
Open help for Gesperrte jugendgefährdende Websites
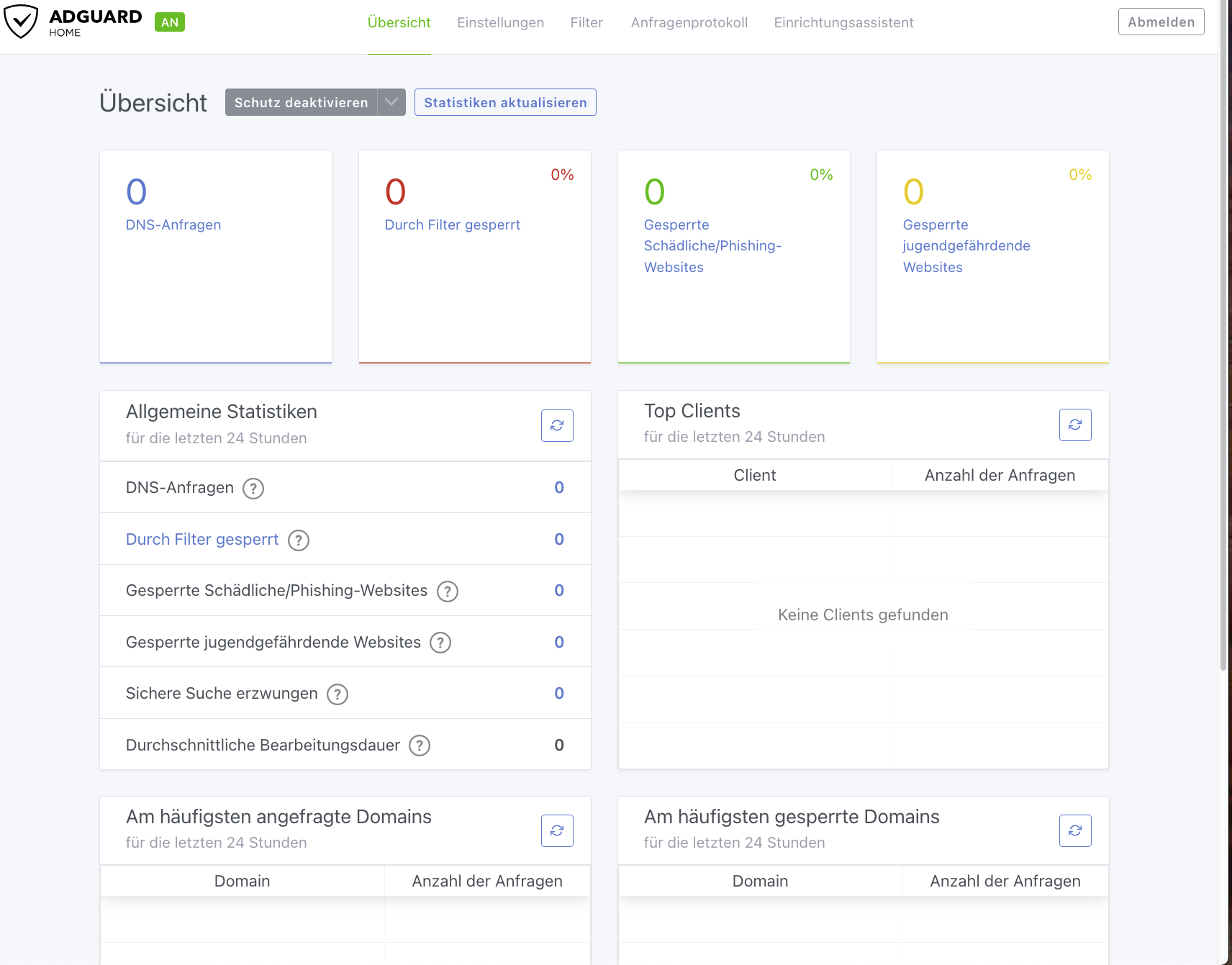pos(440,643)
